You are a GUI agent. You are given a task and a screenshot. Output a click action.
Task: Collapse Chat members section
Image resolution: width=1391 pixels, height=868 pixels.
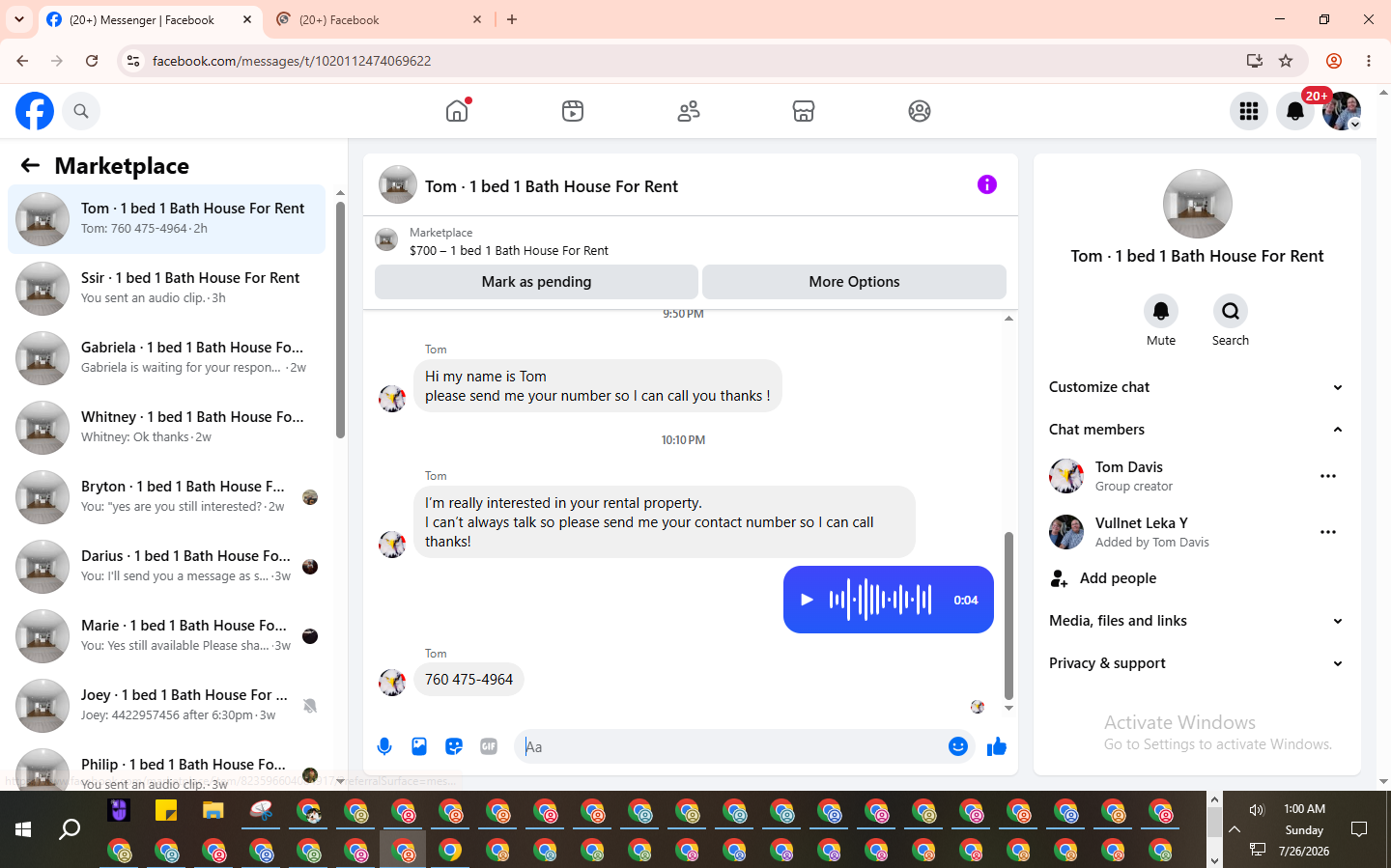point(1196,430)
